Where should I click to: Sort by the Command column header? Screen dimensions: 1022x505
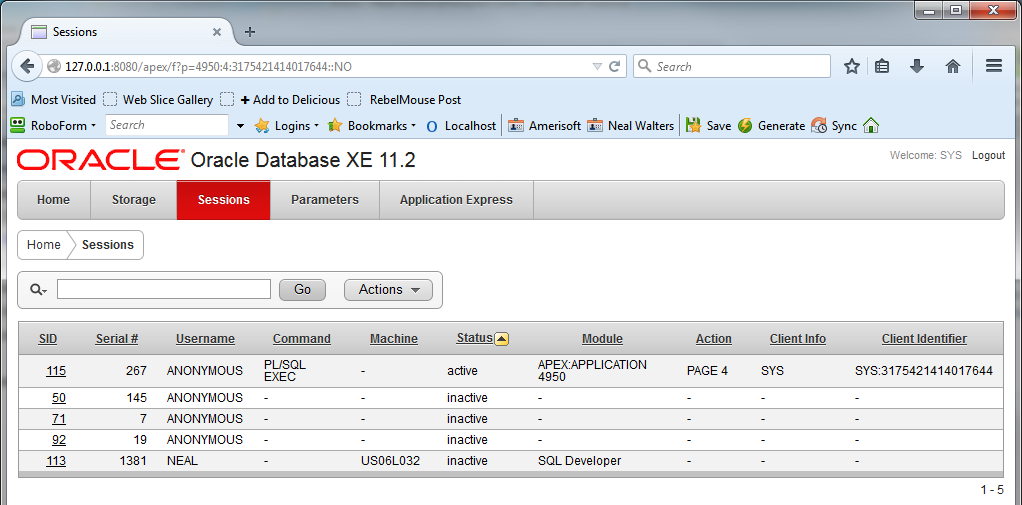click(x=302, y=339)
